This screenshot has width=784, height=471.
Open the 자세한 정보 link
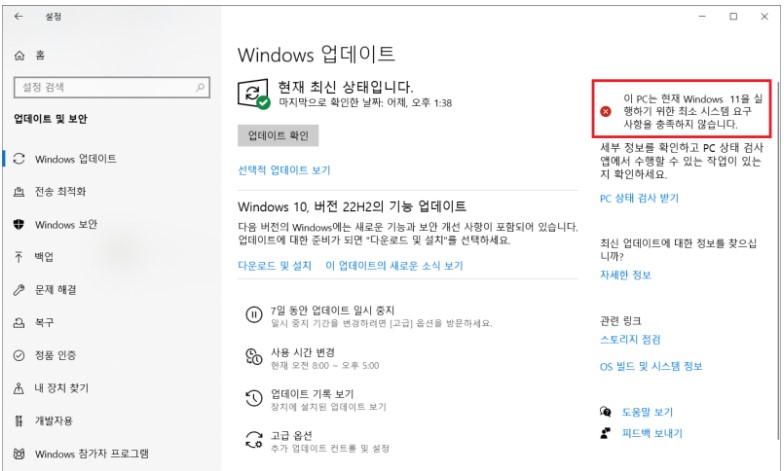pos(625,274)
